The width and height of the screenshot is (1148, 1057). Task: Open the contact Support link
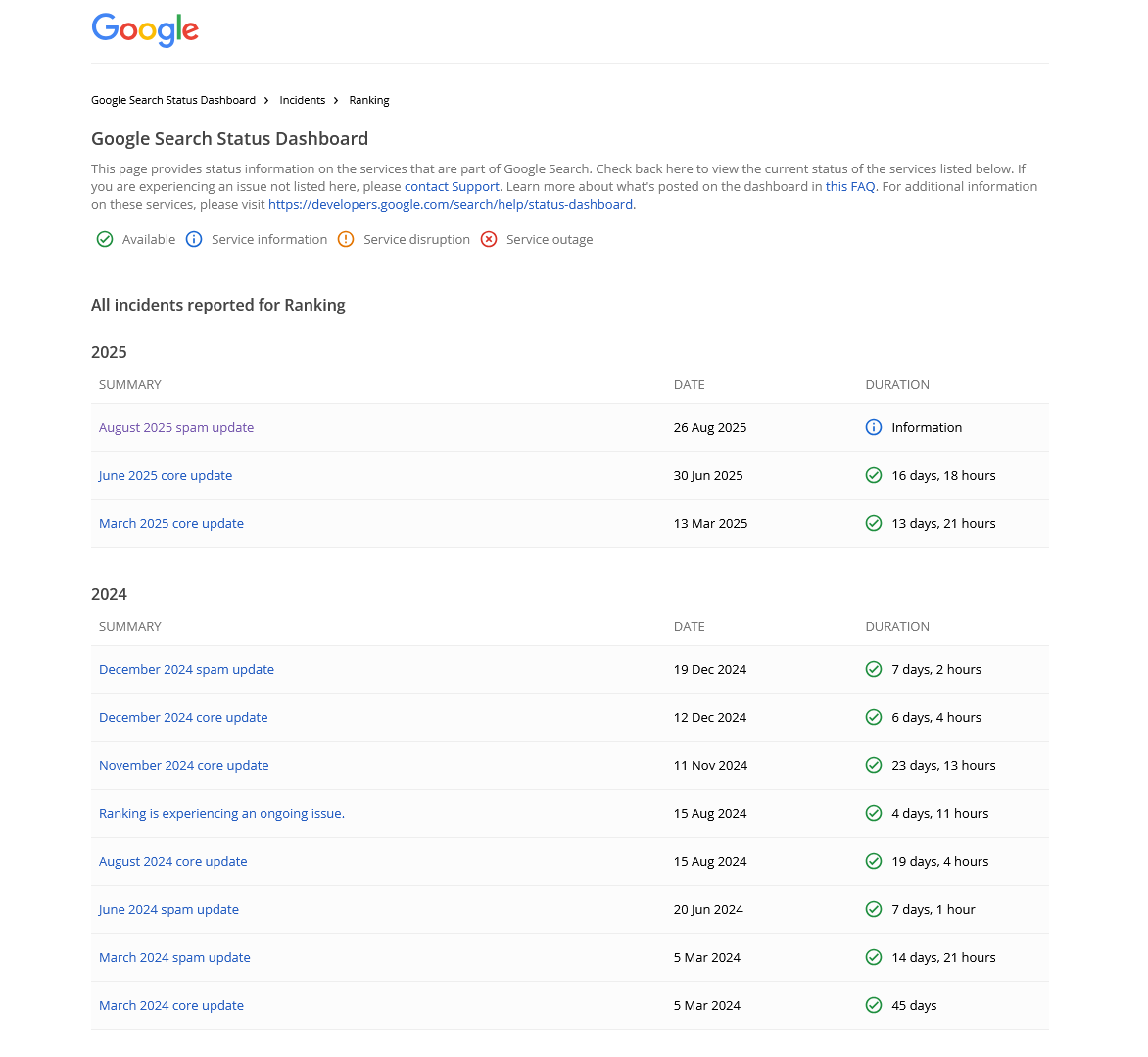point(452,186)
